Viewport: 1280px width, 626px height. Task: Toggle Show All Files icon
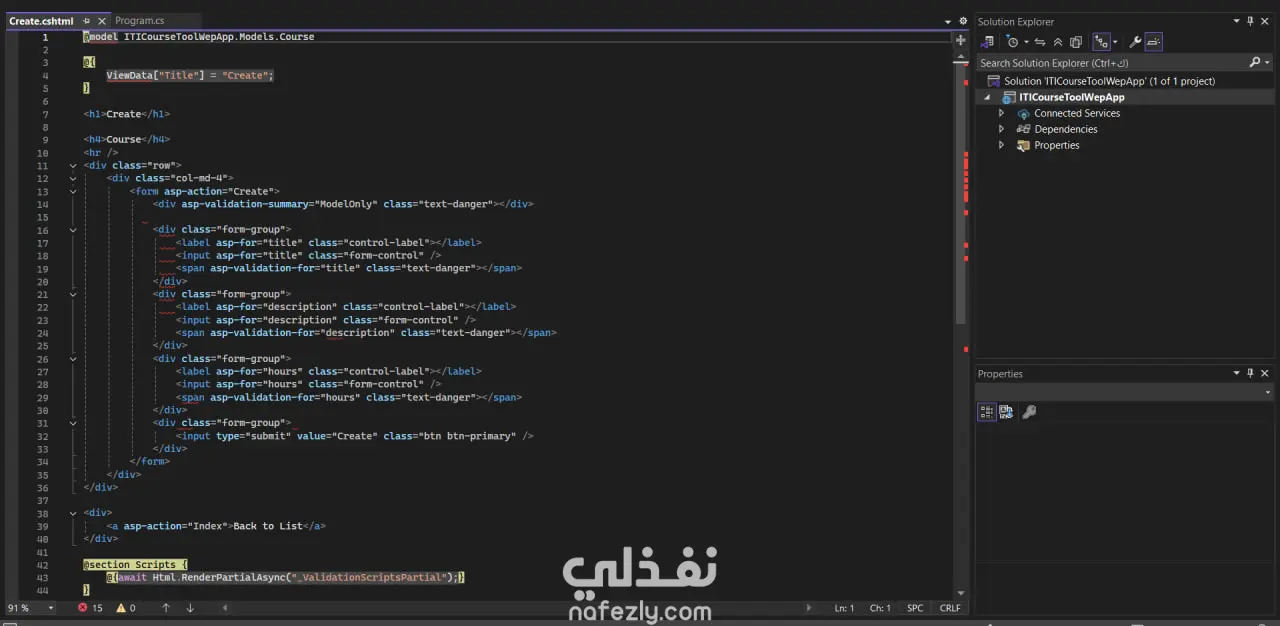(x=1076, y=42)
